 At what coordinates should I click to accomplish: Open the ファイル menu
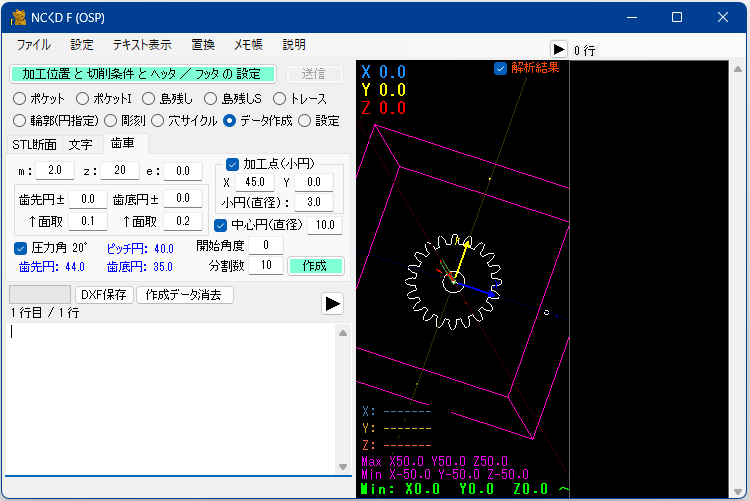pyautogui.click(x=33, y=45)
